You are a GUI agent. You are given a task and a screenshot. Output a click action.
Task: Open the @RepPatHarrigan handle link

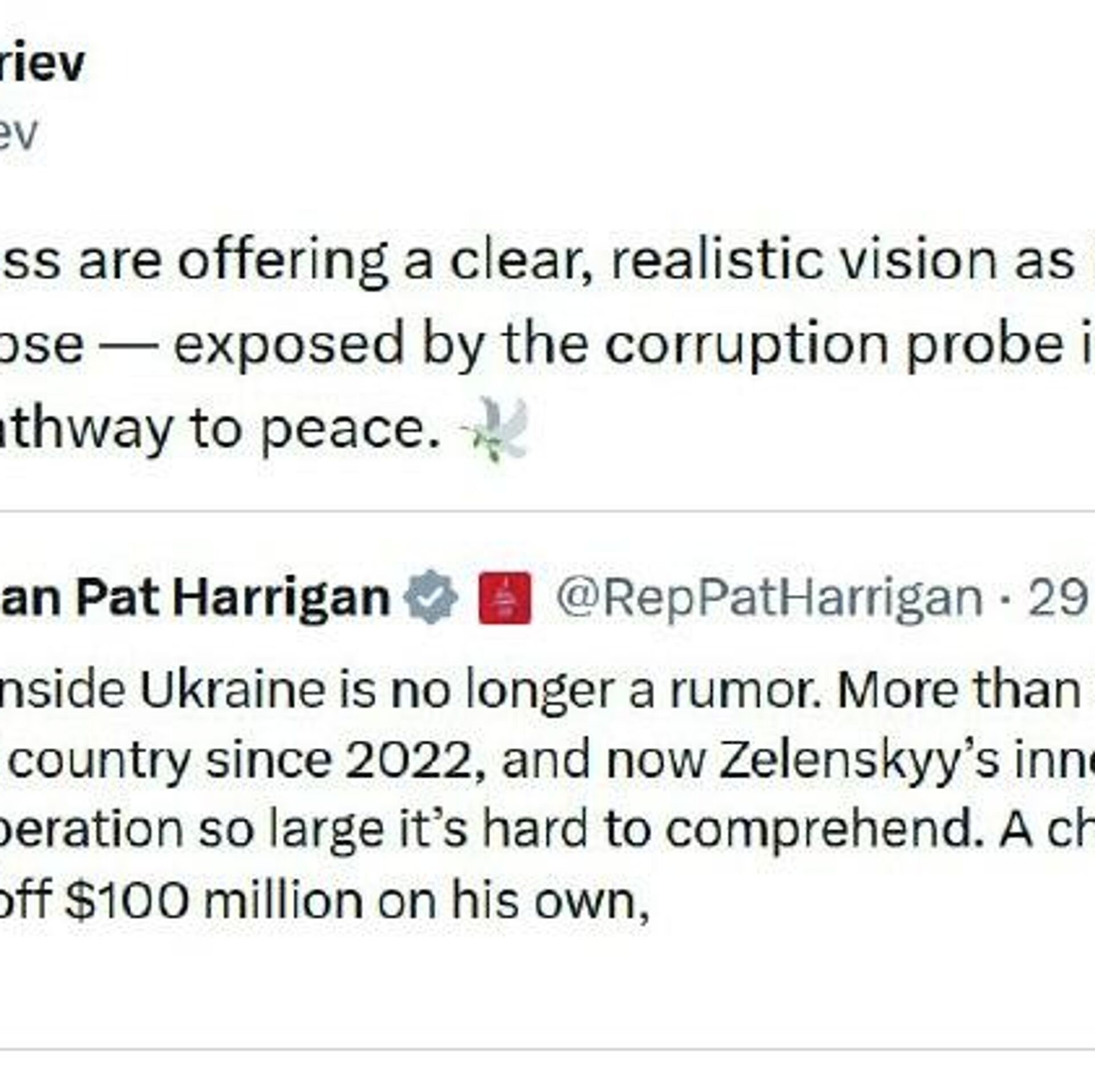pos(769,598)
